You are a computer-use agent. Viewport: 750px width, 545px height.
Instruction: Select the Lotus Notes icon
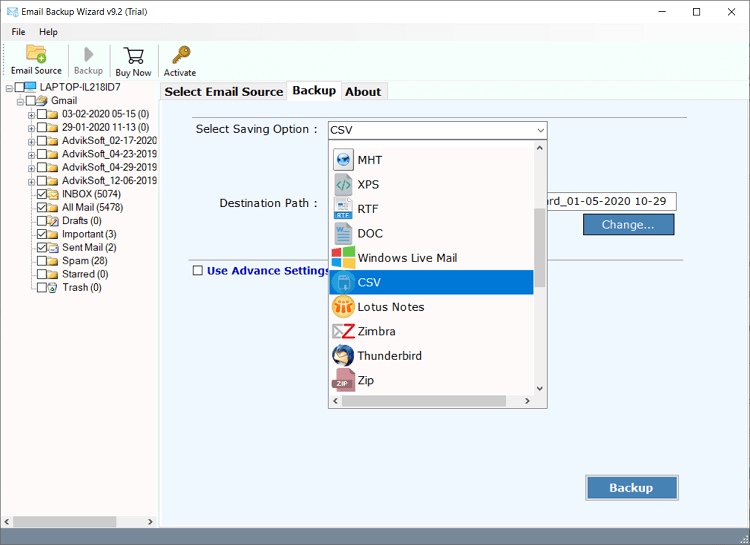tap(343, 307)
